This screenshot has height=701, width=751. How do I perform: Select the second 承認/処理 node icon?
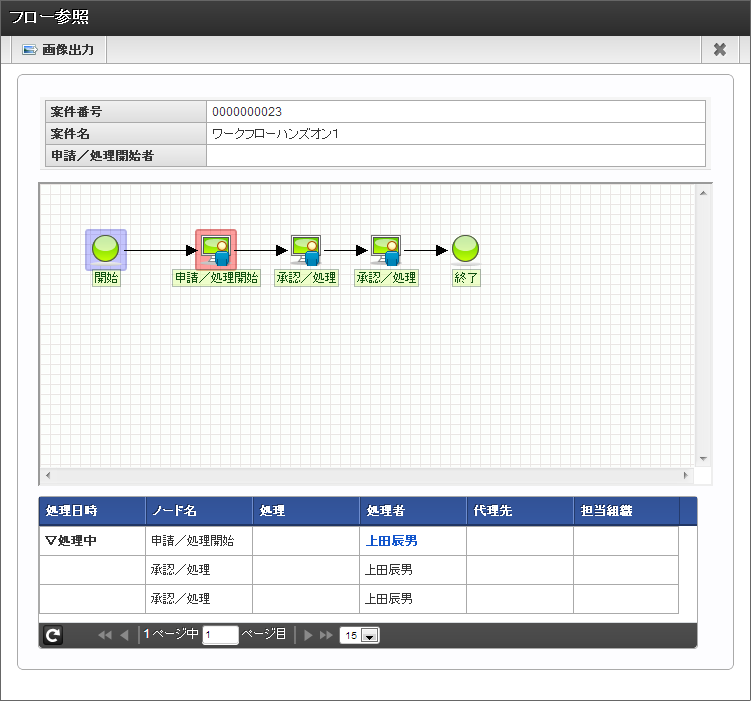[x=387, y=250]
